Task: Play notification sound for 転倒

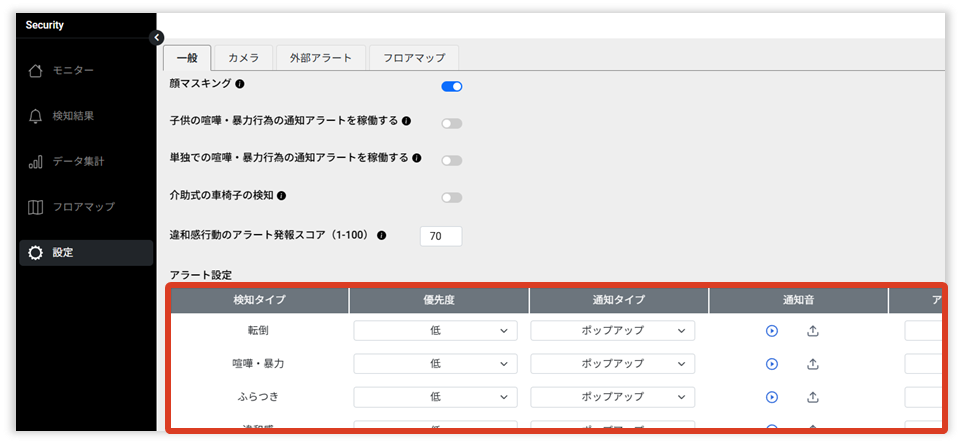Action: coord(772,331)
